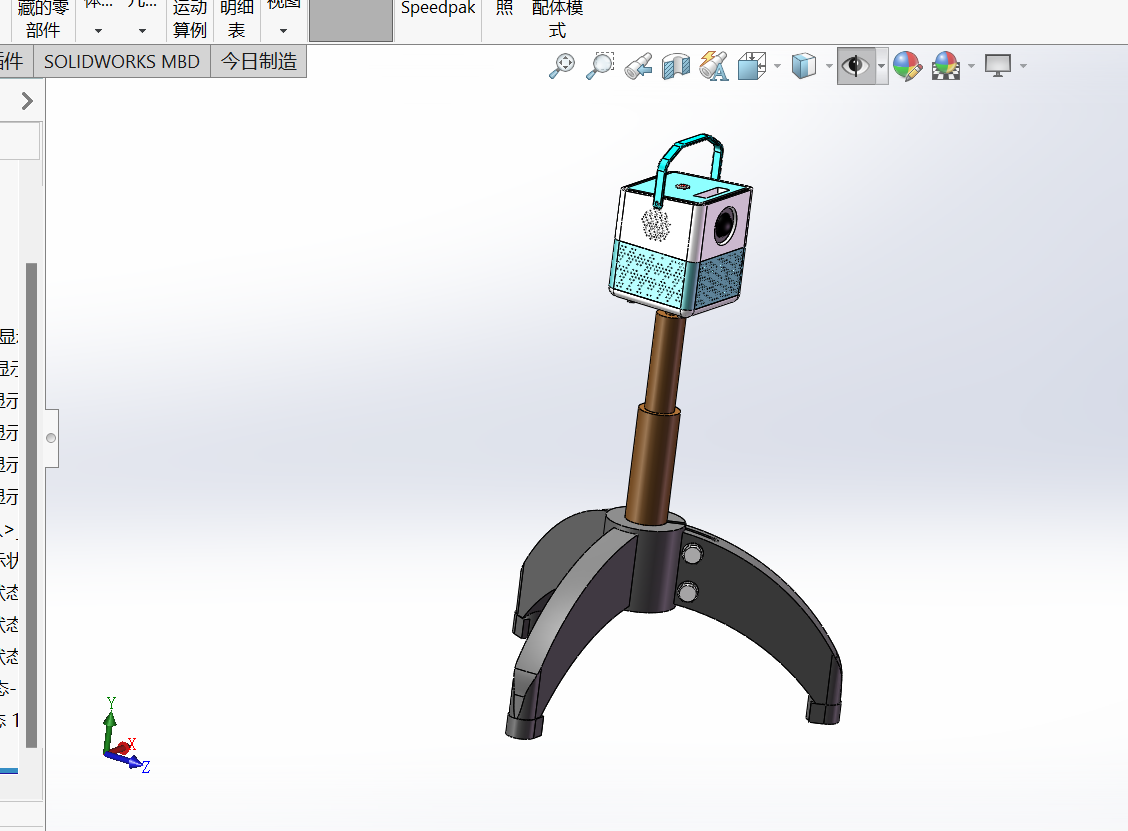This screenshot has width=1128, height=831.
Task: Click Apply Scene icon
Action: pyautogui.click(x=946, y=65)
